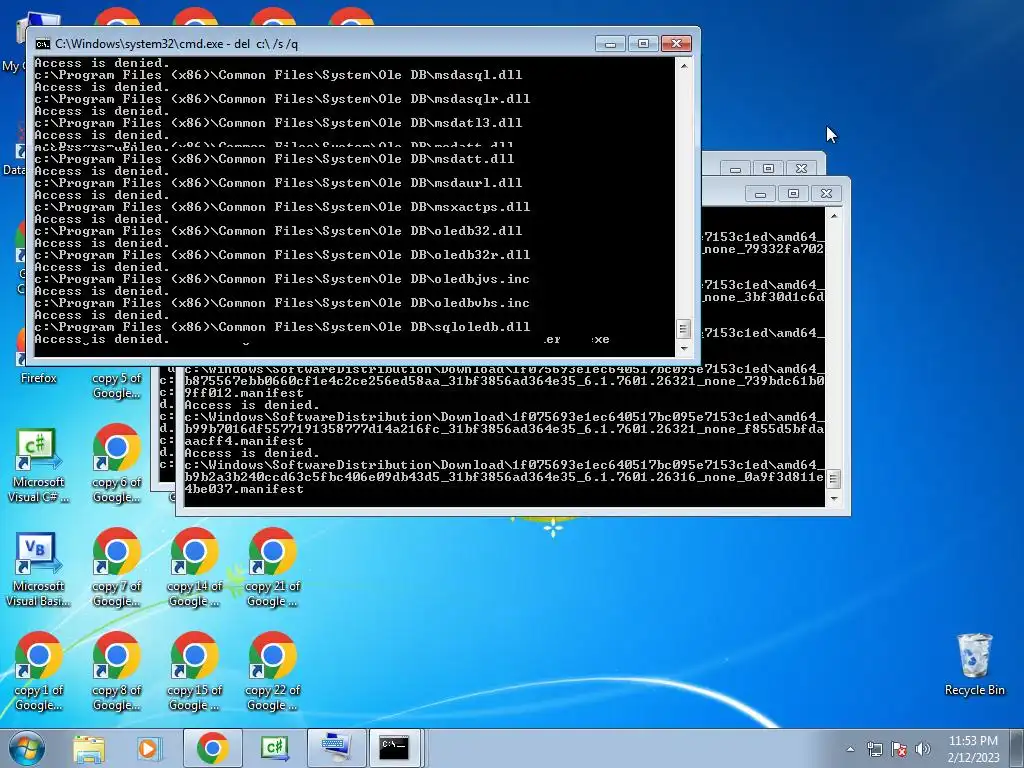Click the lower cmd window scrollbar thumb
Viewport: 1024px width, 768px height.
coord(833,479)
